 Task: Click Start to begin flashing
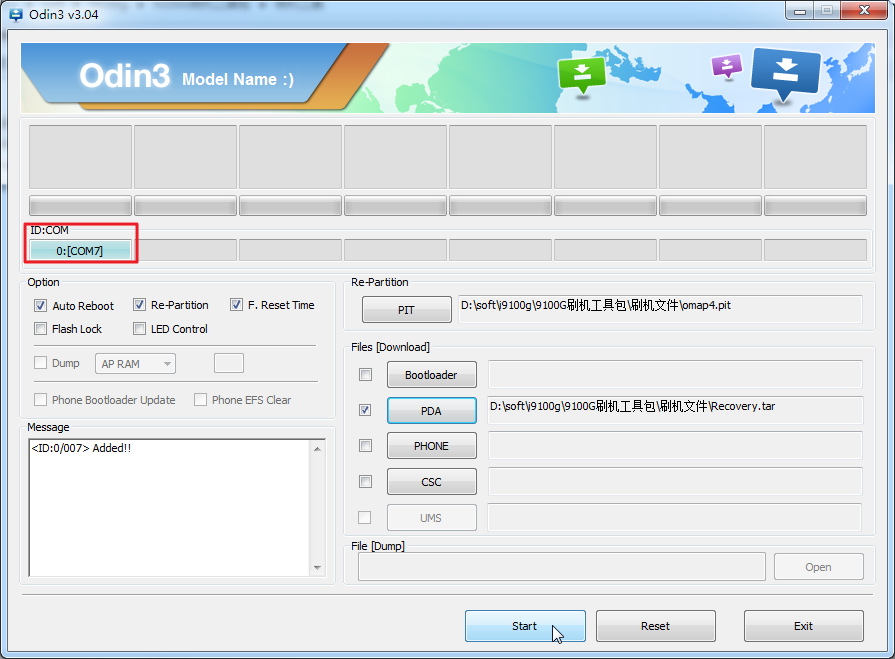525,626
